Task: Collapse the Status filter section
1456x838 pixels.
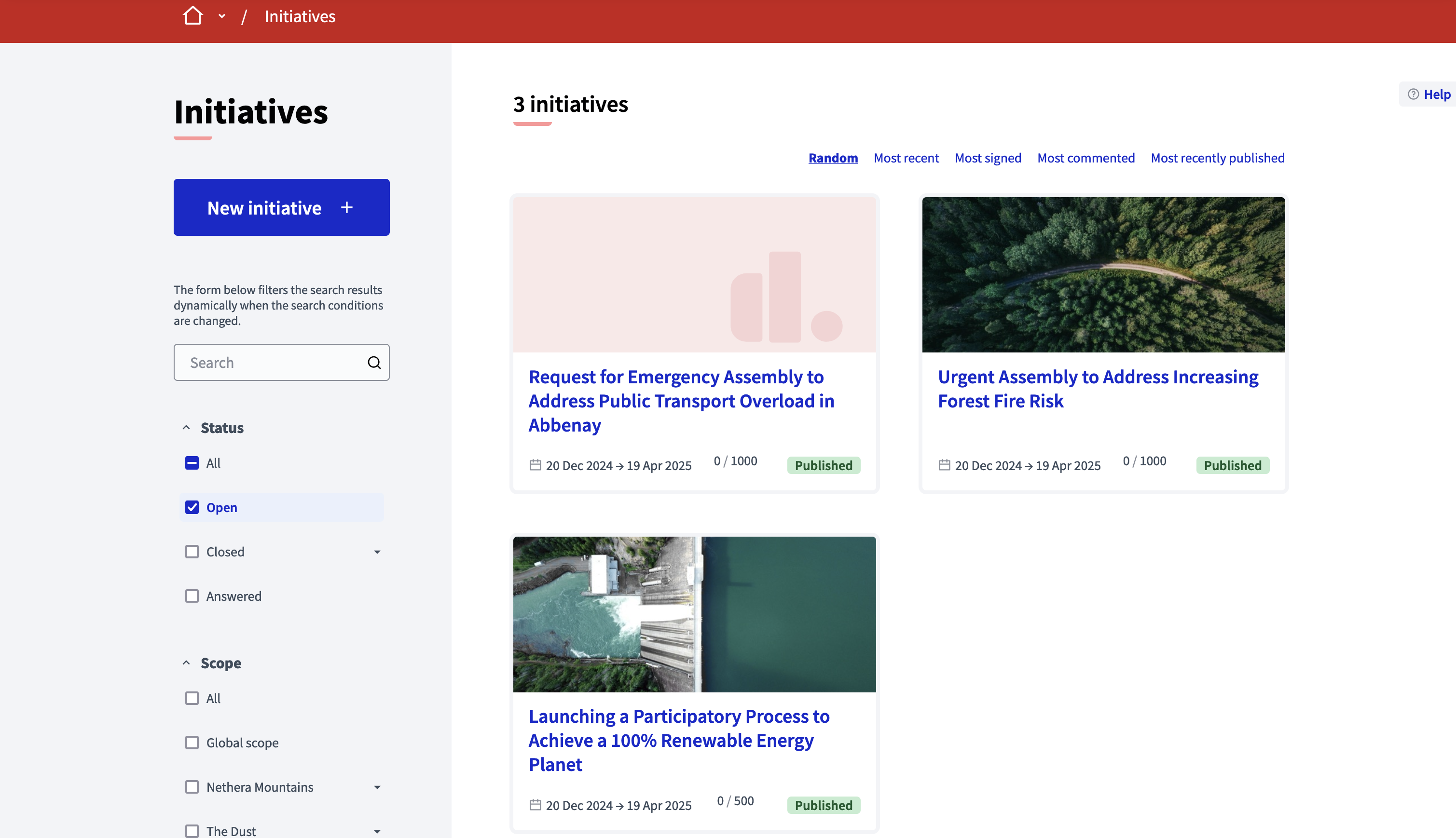Action: tap(185, 427)
